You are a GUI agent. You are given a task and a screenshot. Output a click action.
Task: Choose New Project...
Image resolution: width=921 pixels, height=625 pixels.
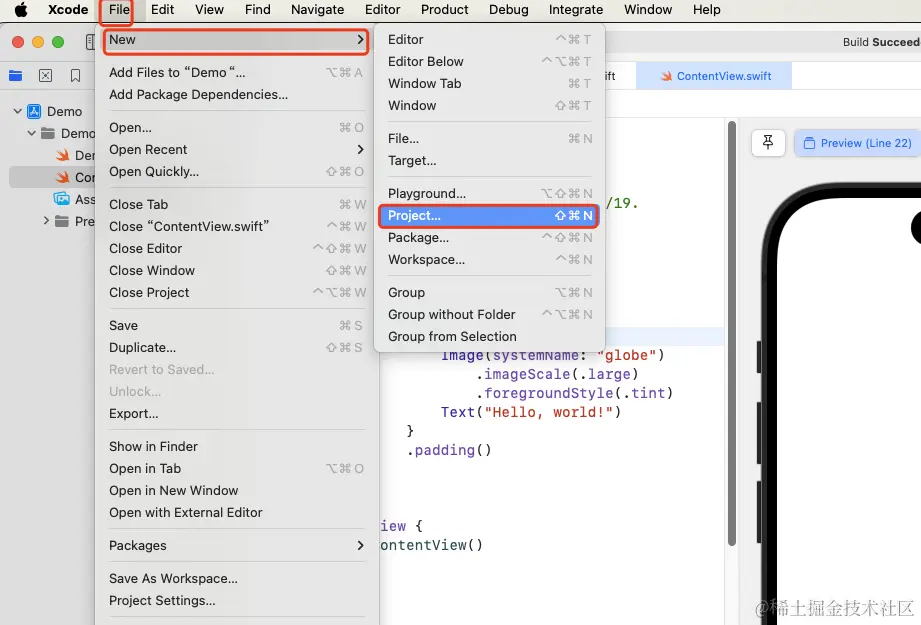click(x=489, y=216)
